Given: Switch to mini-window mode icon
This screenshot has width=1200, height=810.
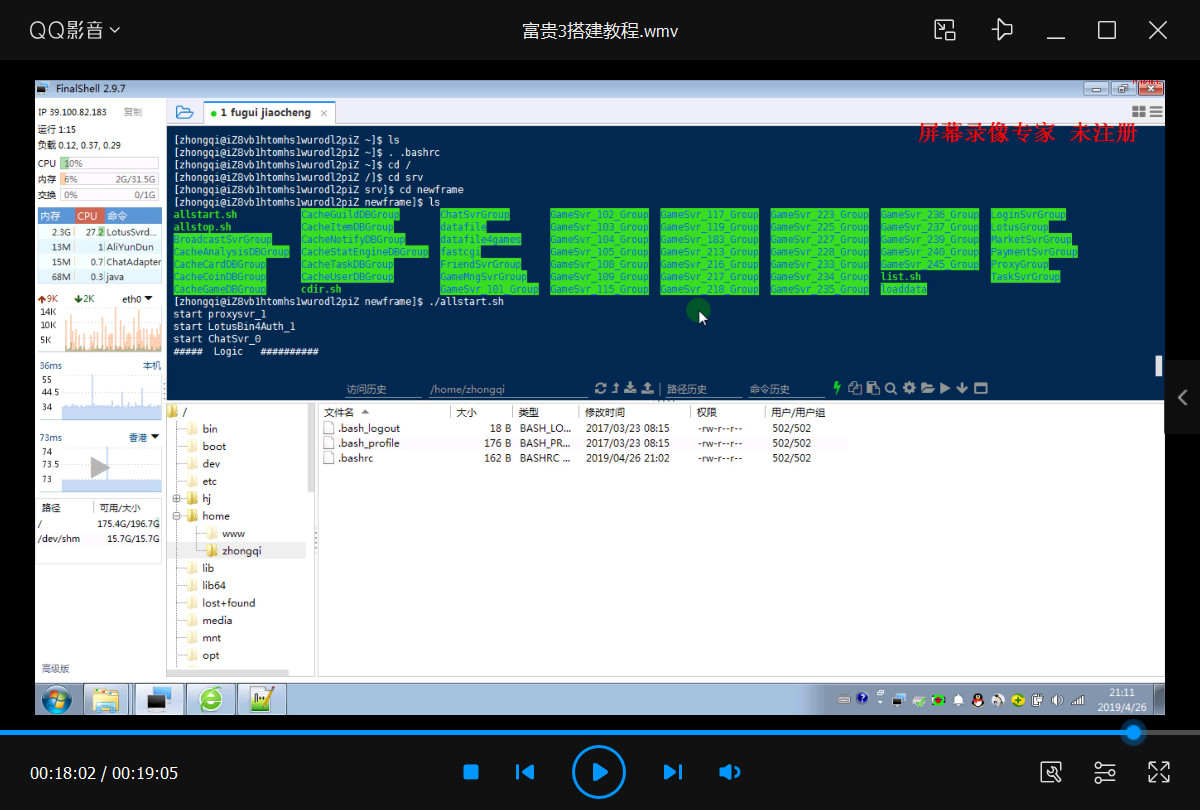Looking at the screenshot, I should (x=945, y=30).
